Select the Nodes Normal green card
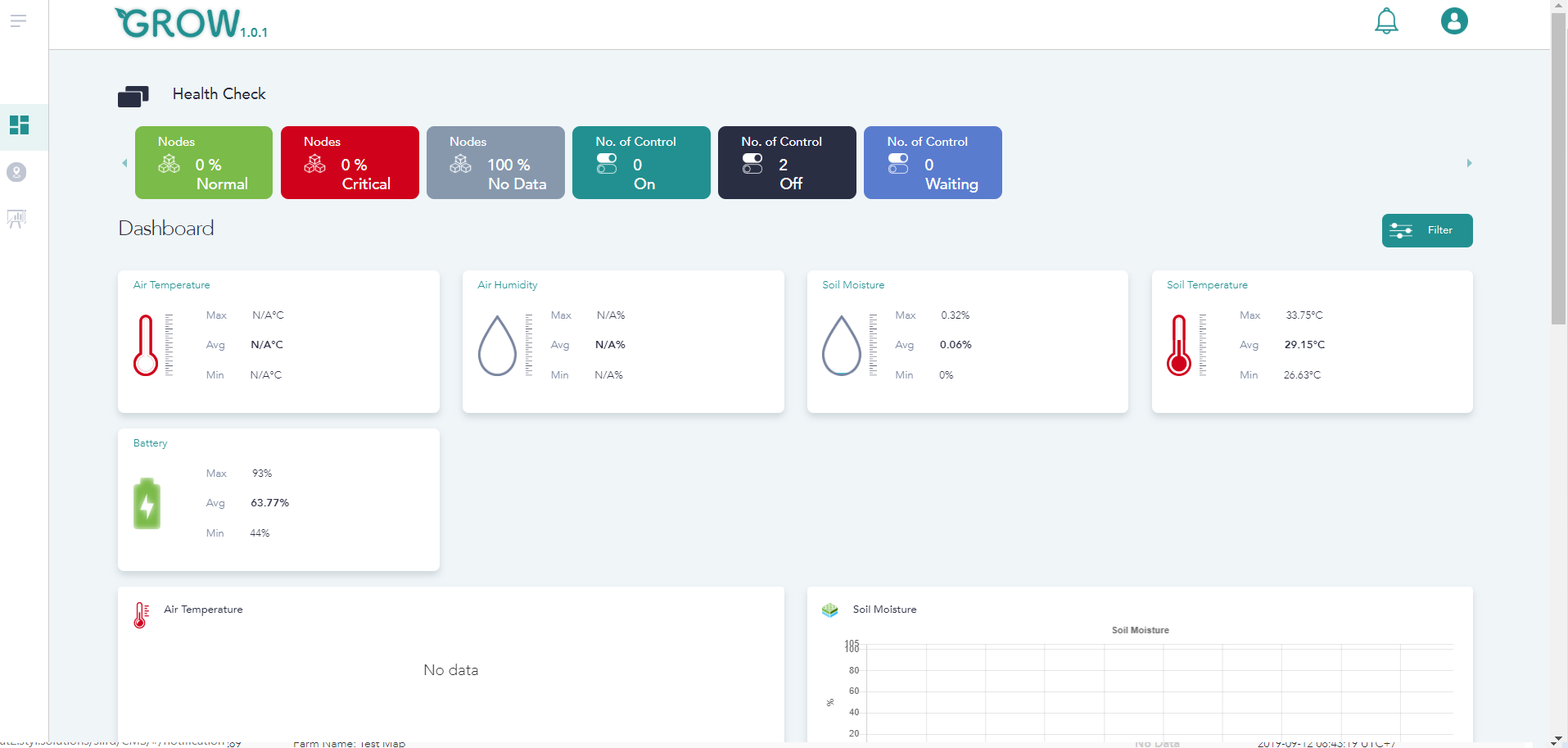Image resolution: width=1568 pixels, height=748 pixels. 204,162
